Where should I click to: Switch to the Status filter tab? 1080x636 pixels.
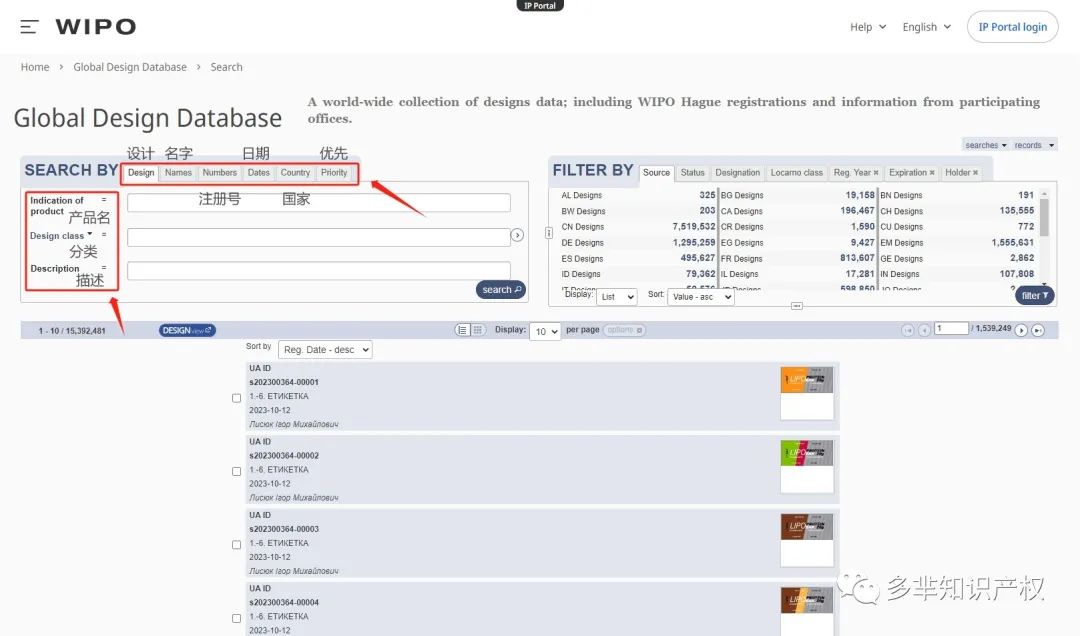click(x=693, y=173)
